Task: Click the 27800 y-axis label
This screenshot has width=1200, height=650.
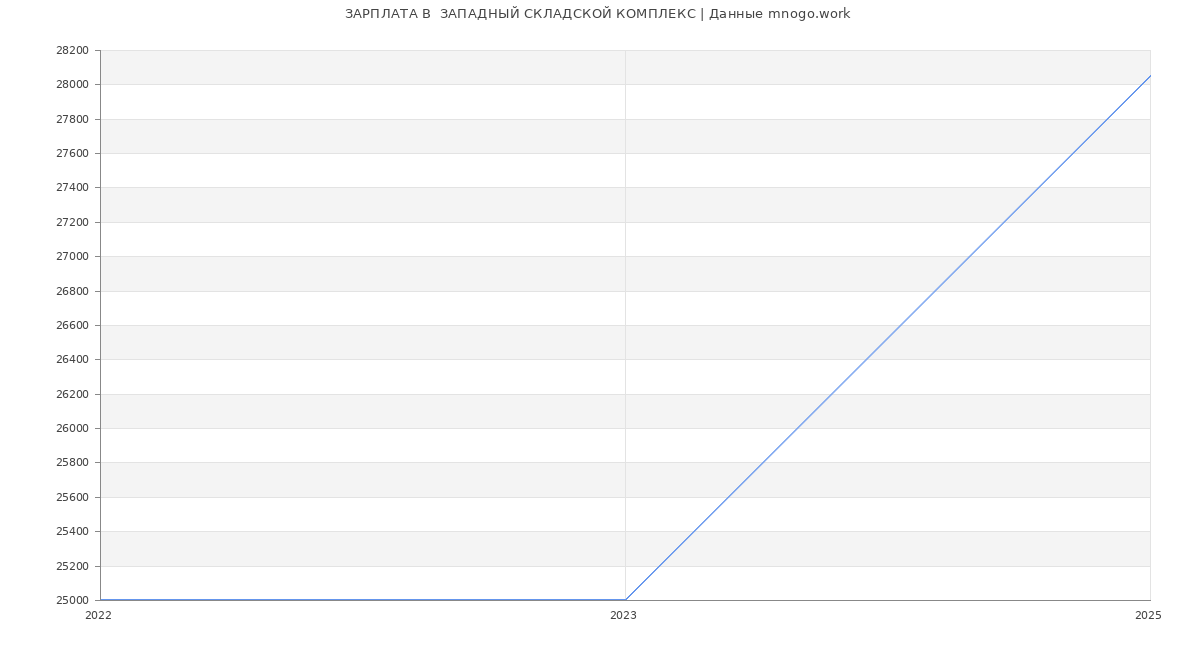Action: click(x=72, y=119)
